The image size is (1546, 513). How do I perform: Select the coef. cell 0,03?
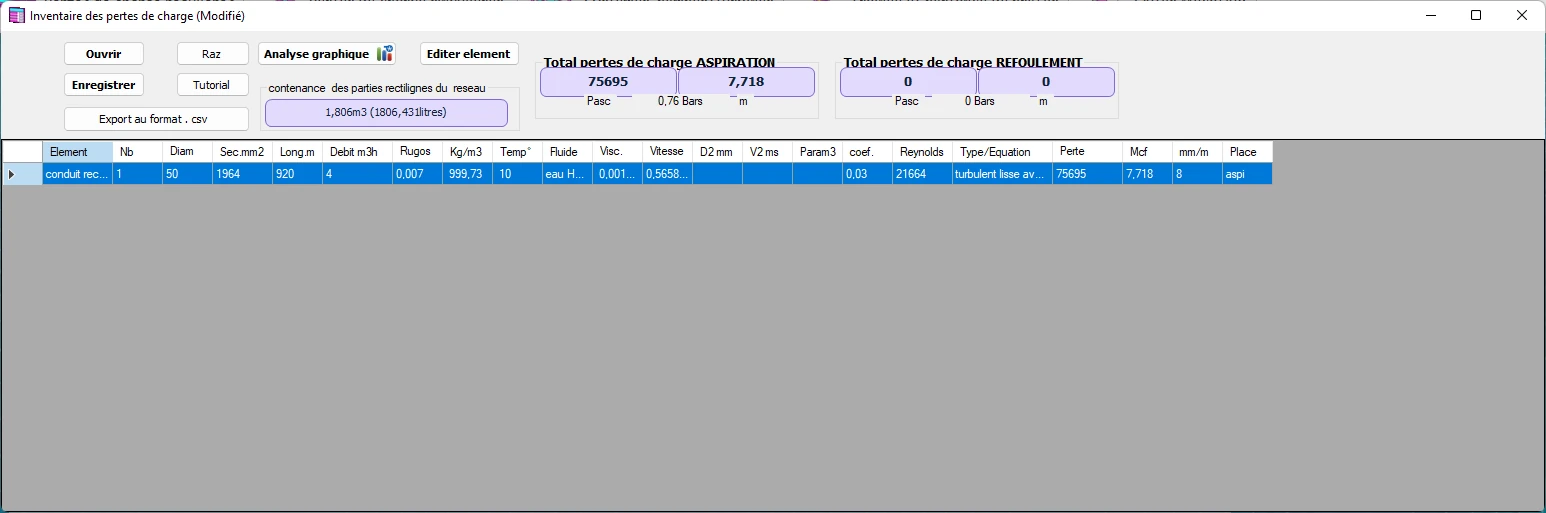(x=867, y=174)
